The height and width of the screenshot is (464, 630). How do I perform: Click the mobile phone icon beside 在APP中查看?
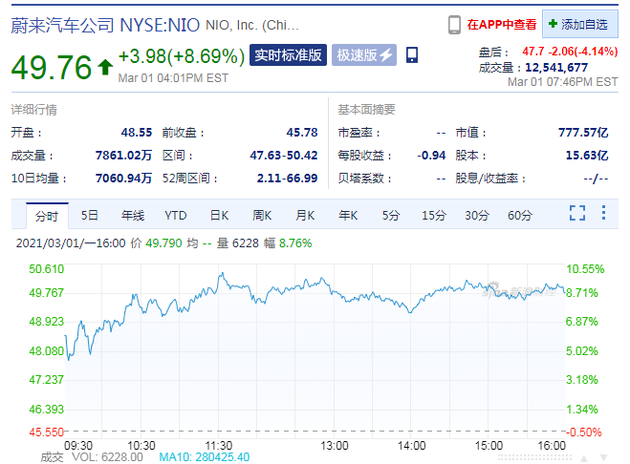(x=454, y=25)
